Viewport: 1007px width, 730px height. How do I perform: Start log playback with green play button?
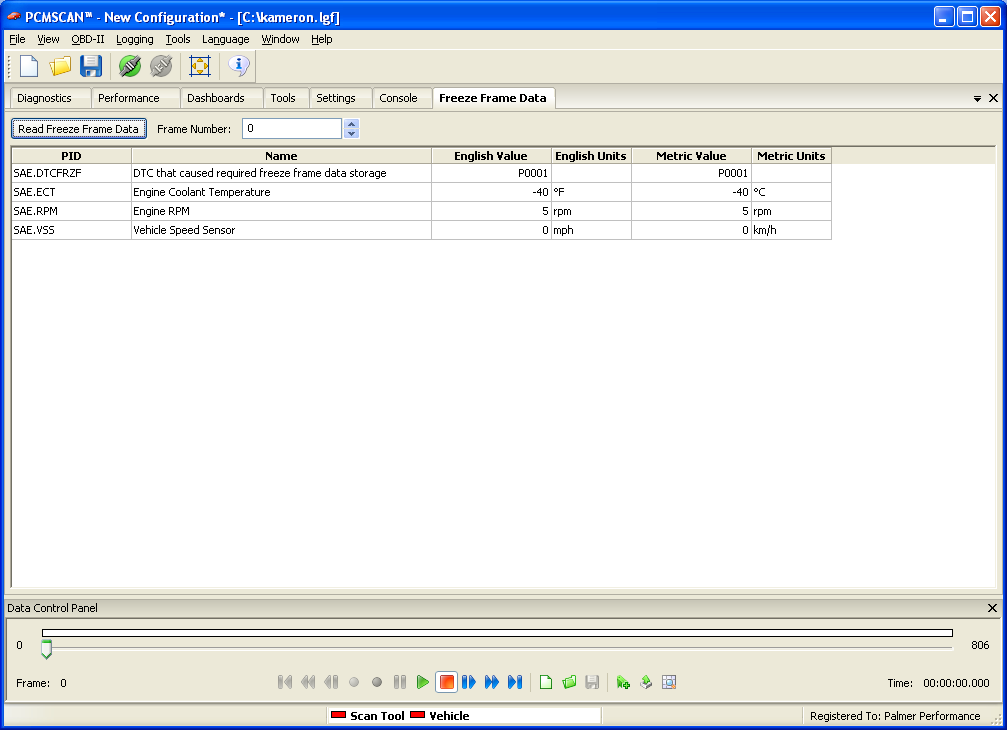(423, 682)
